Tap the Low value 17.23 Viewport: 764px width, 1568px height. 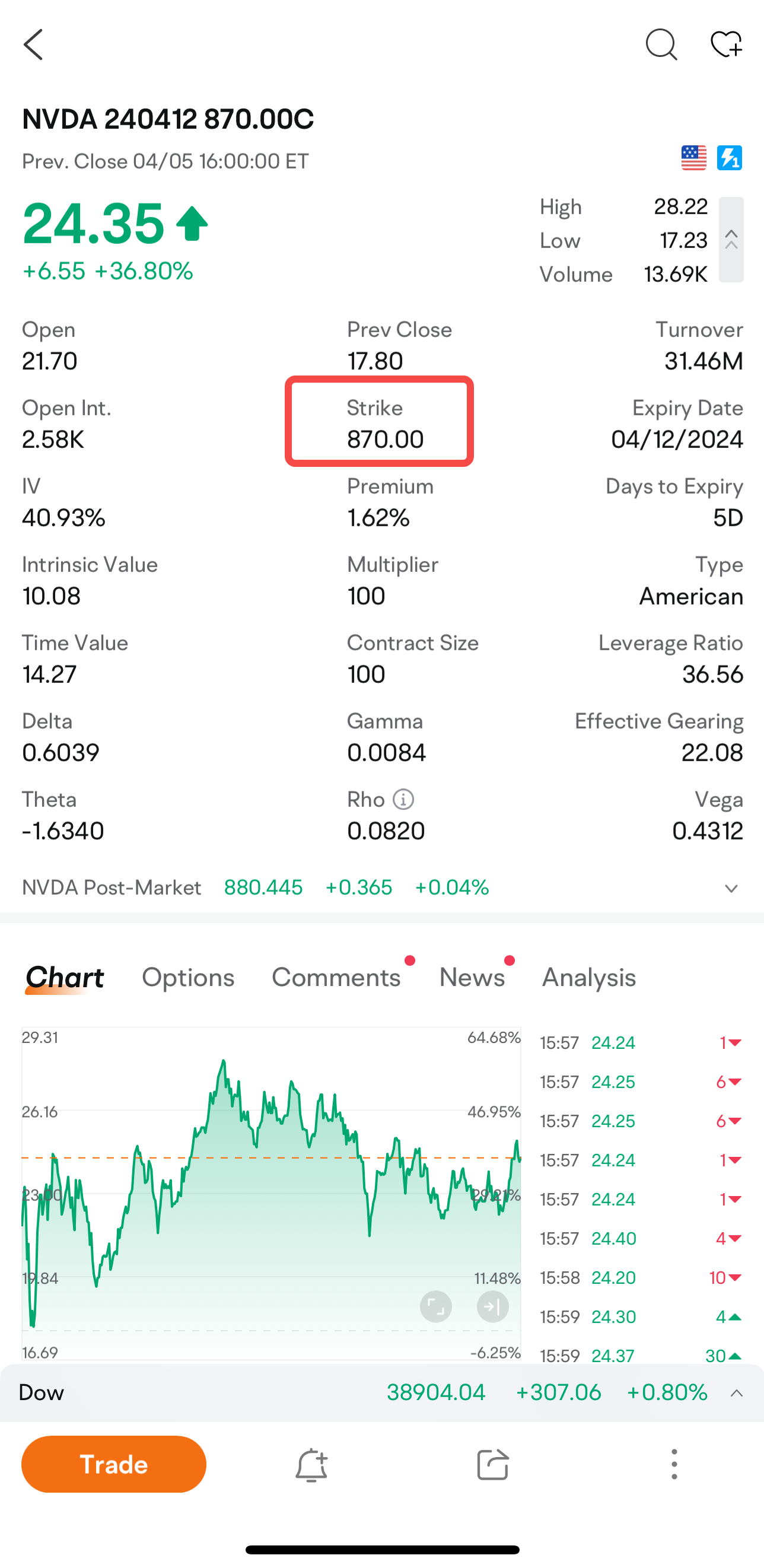pos(684,240)
